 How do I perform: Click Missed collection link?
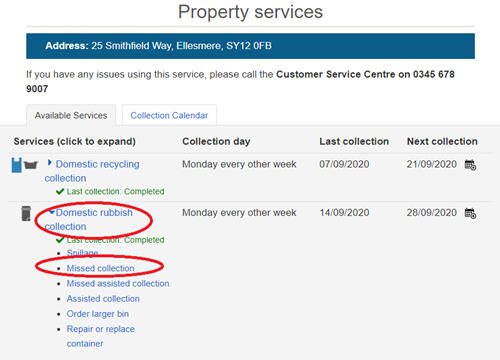pos(100,268)
